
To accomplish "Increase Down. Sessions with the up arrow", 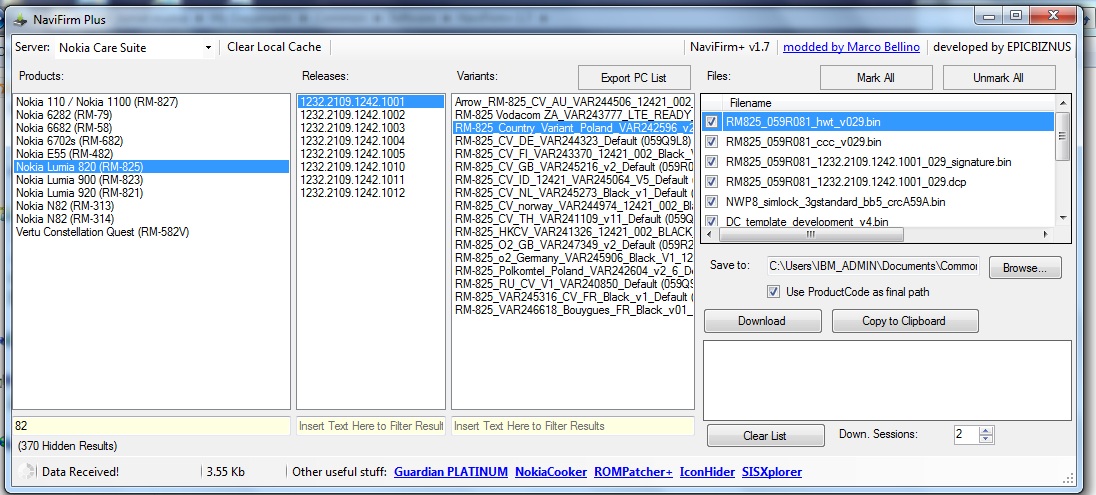I will pyautogui.click(x=986, y=430).
